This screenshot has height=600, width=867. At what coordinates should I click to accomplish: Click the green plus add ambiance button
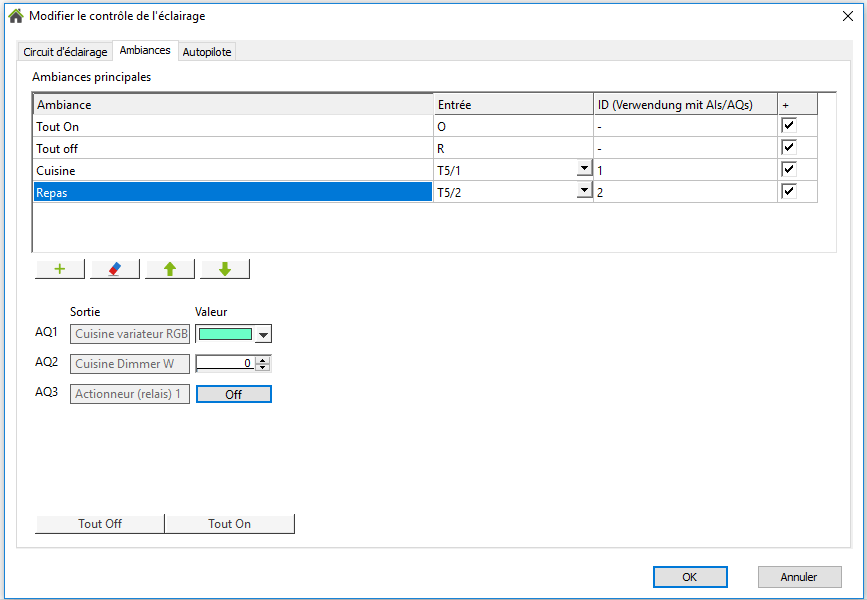pyautogui.click(x=59, y=269)
